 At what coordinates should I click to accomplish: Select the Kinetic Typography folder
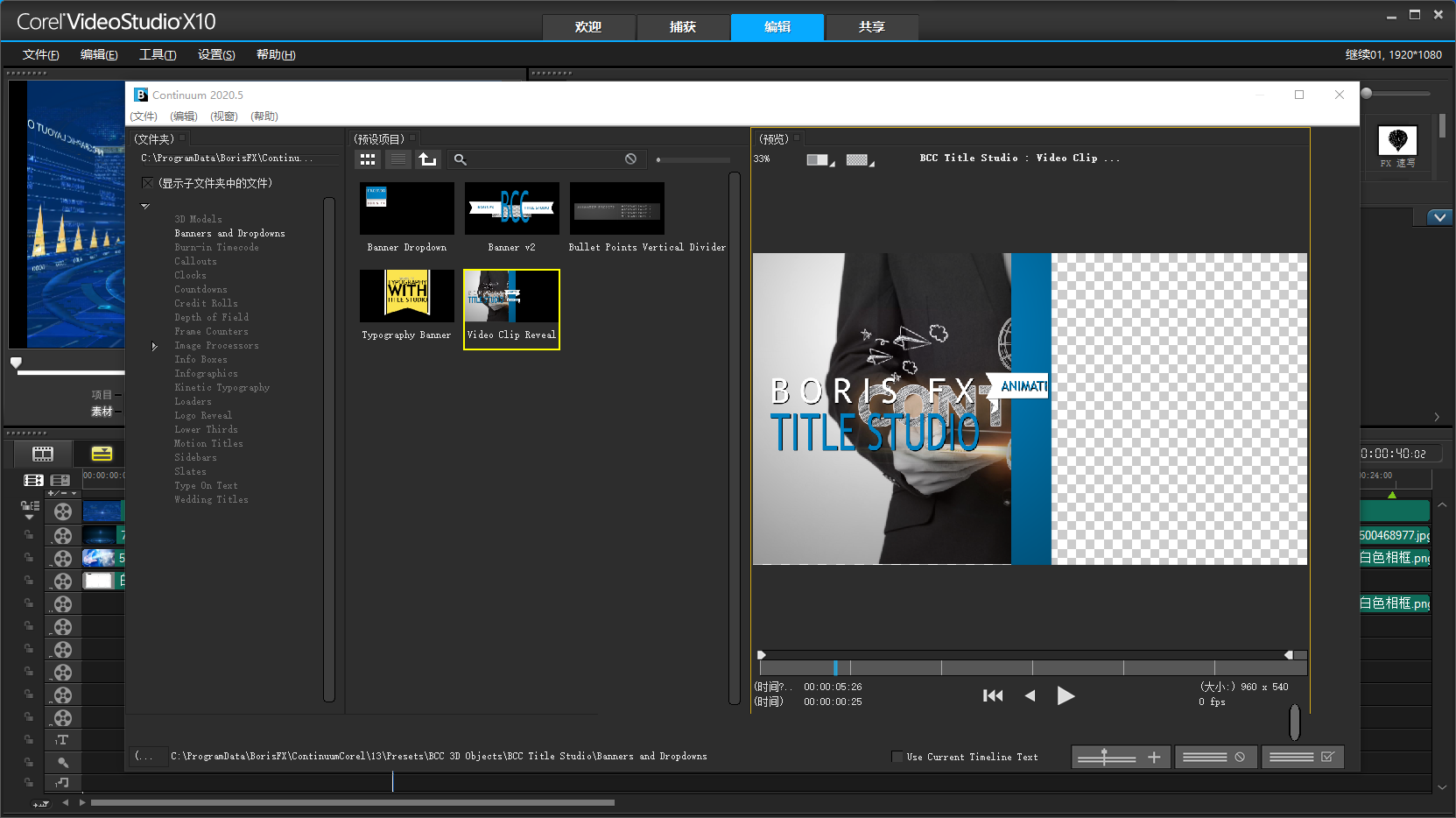222,388
